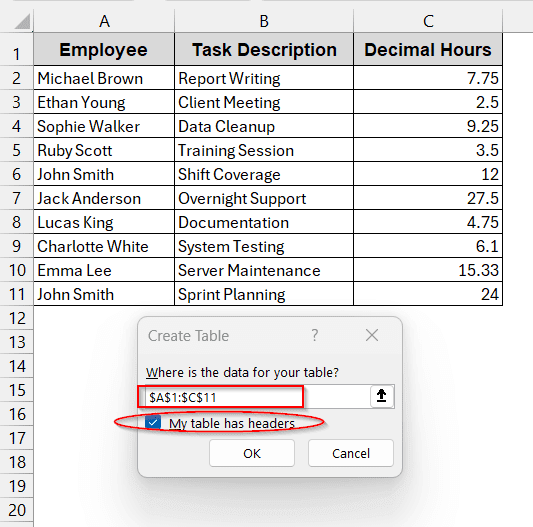This screenshot has height=527, width=533.
Task: Select row 1 header
Action: tap(17, 50)
